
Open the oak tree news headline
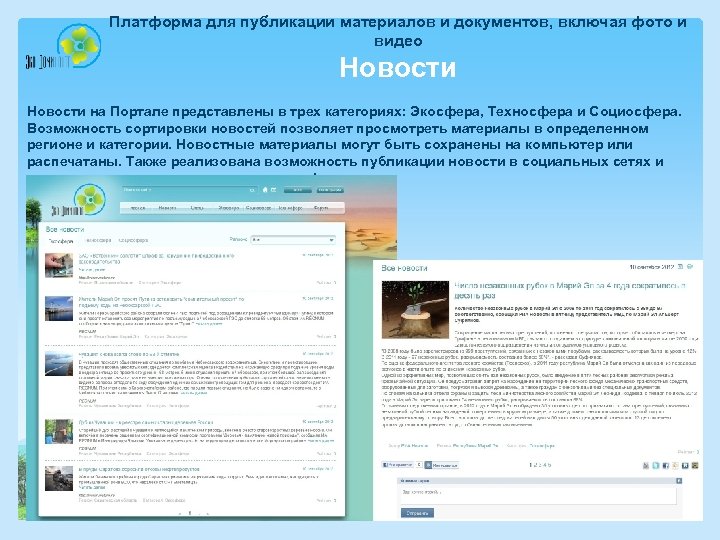146,422
